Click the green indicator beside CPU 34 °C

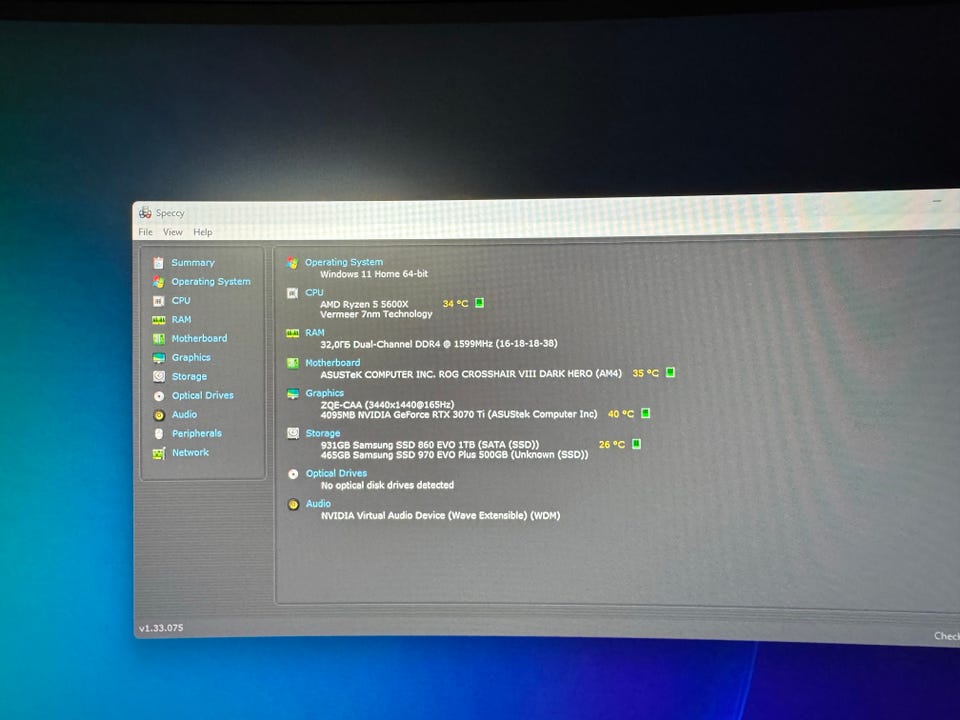coord(479,302)
